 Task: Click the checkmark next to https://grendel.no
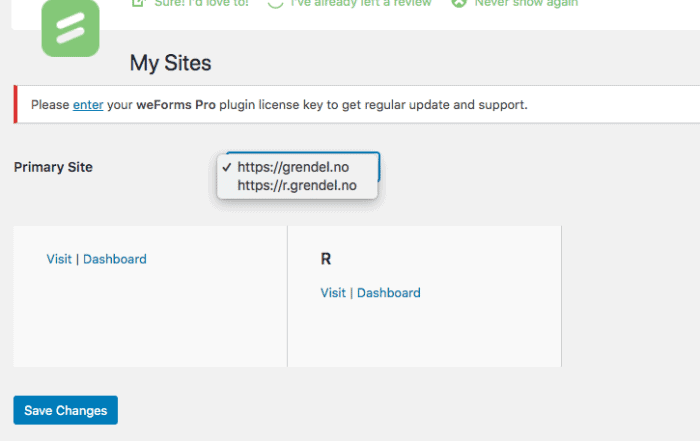(227, 167)
